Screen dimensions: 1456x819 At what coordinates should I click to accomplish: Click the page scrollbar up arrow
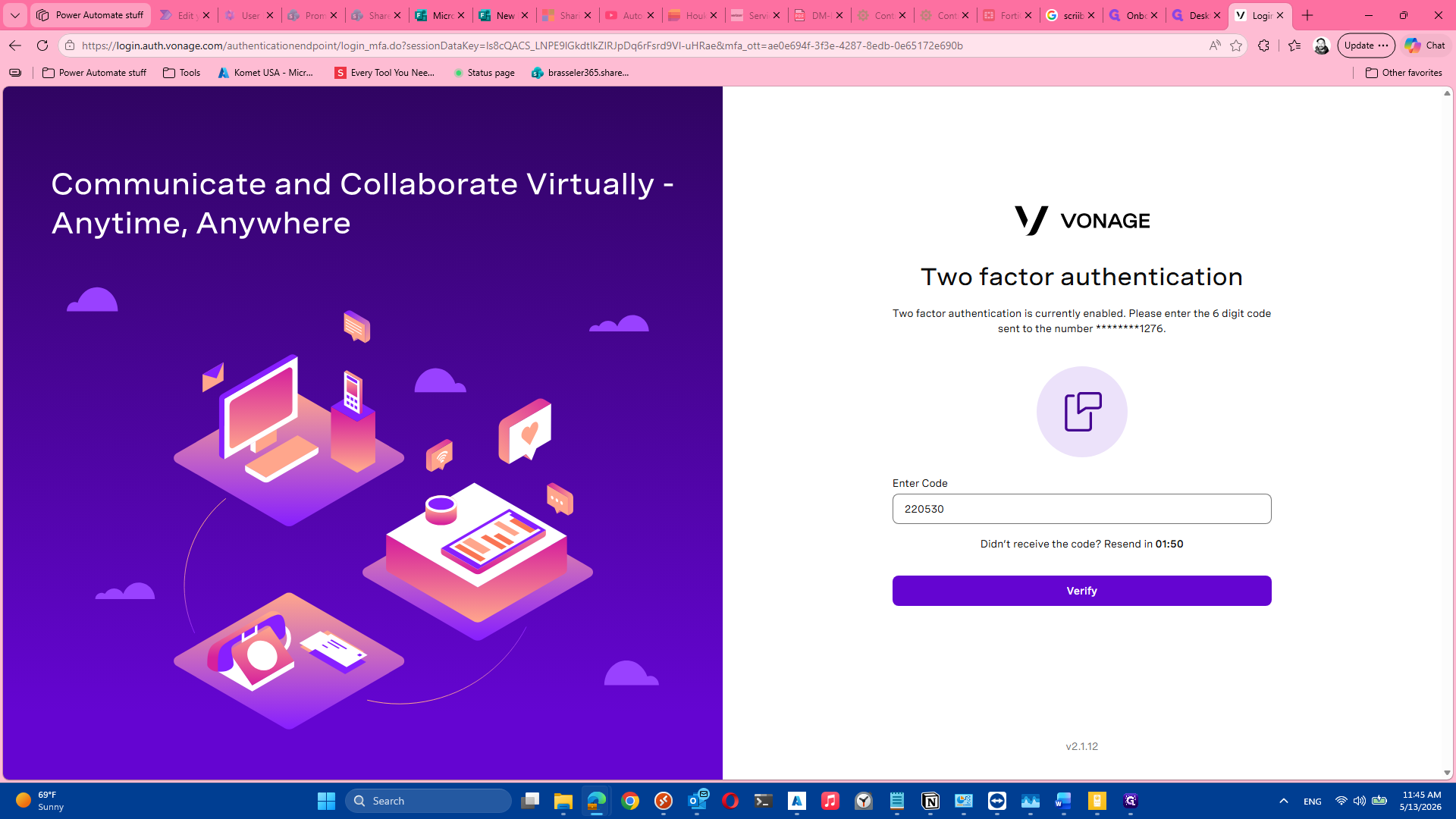1447,93
